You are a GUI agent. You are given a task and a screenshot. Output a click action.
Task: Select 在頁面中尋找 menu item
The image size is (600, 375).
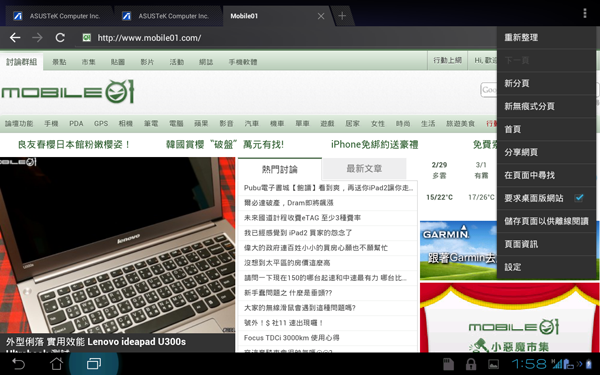coord(546,175)
